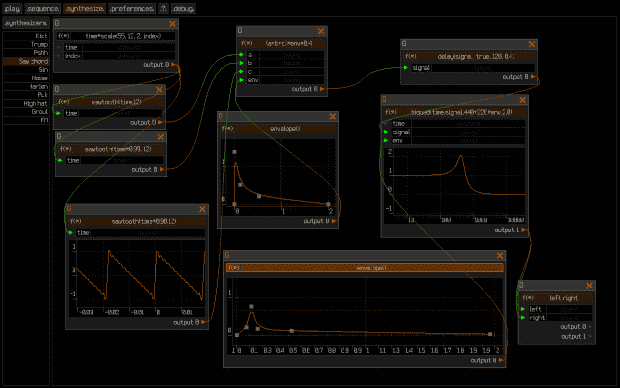Select the Trump synthesizer
This screenshot has height=388, width=620.
point(26,44)
